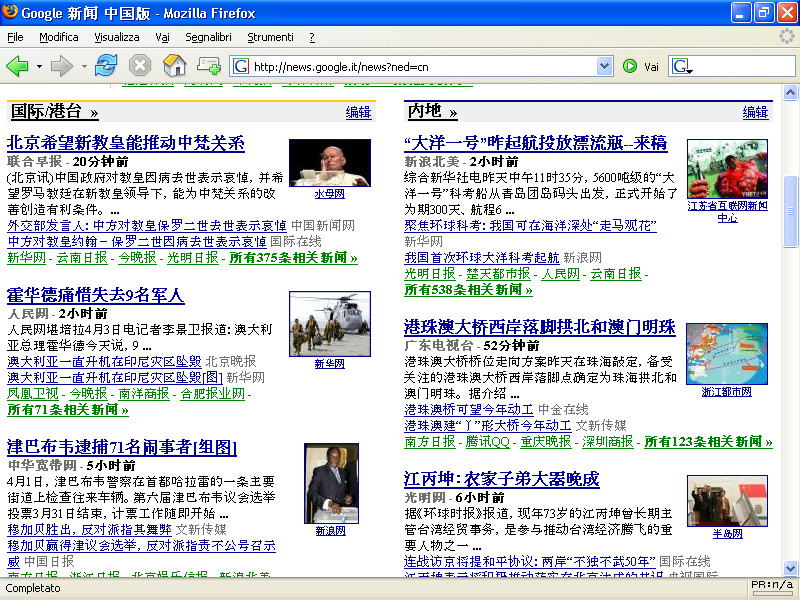
Task: Open headline 津巴布韦逮捕71名闹事者[组图]
Action: 122,447
